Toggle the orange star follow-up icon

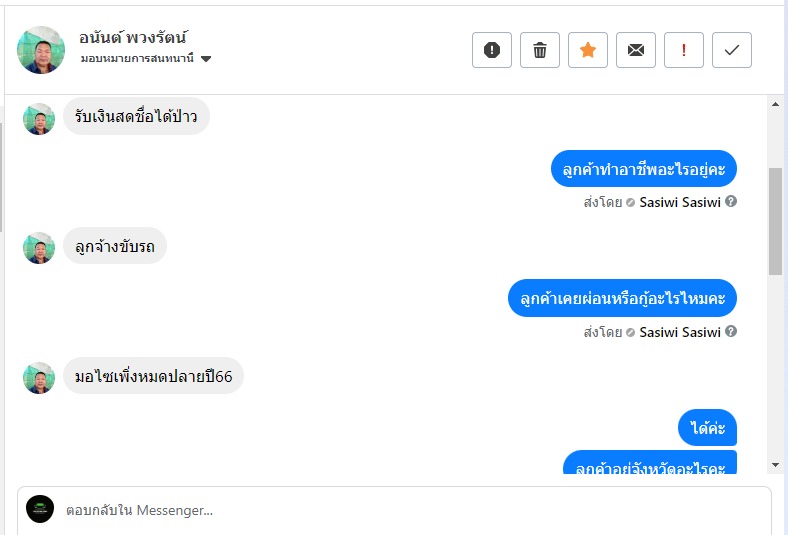tap(588, 50)
